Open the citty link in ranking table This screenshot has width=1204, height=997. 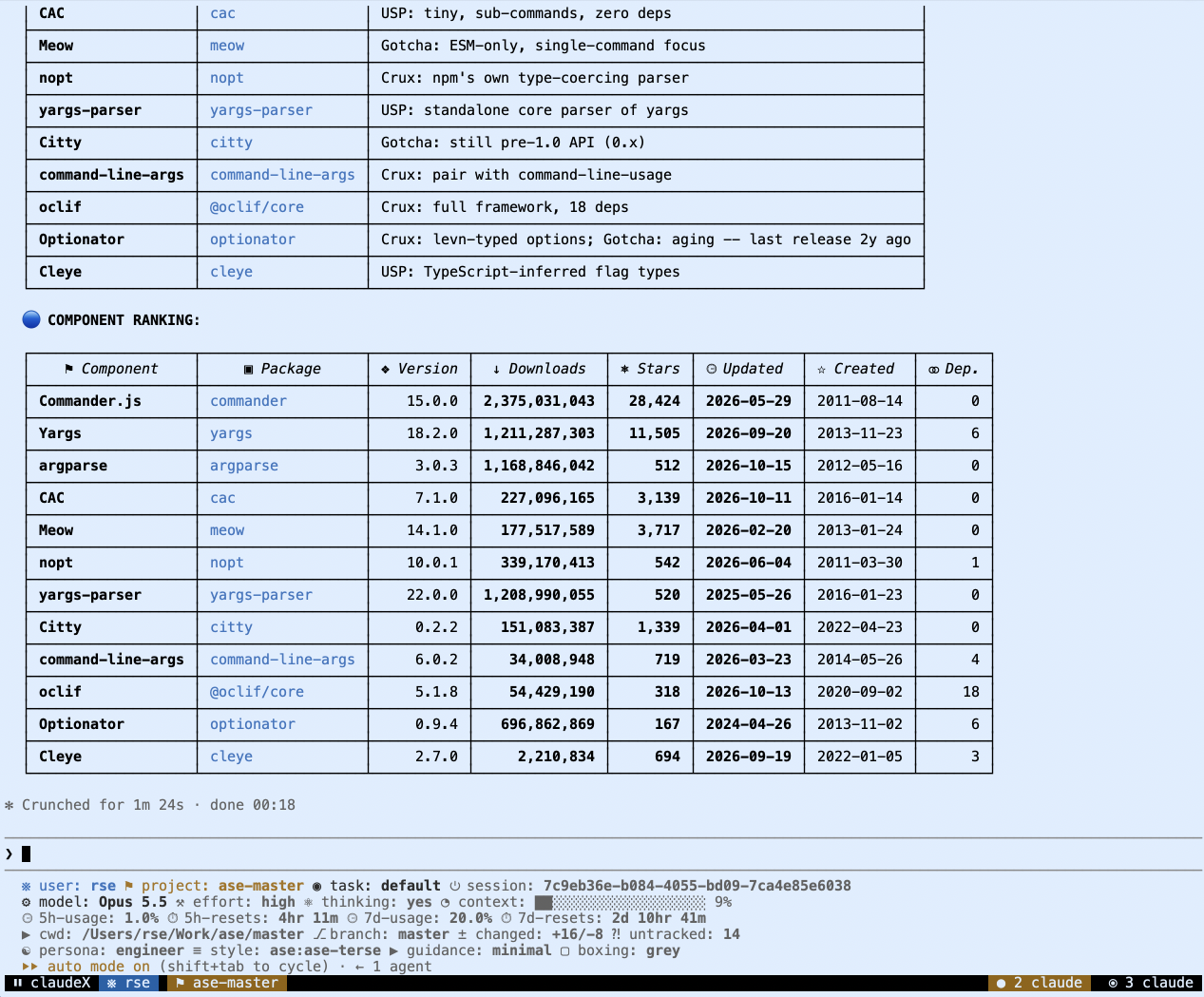[231, 627]
